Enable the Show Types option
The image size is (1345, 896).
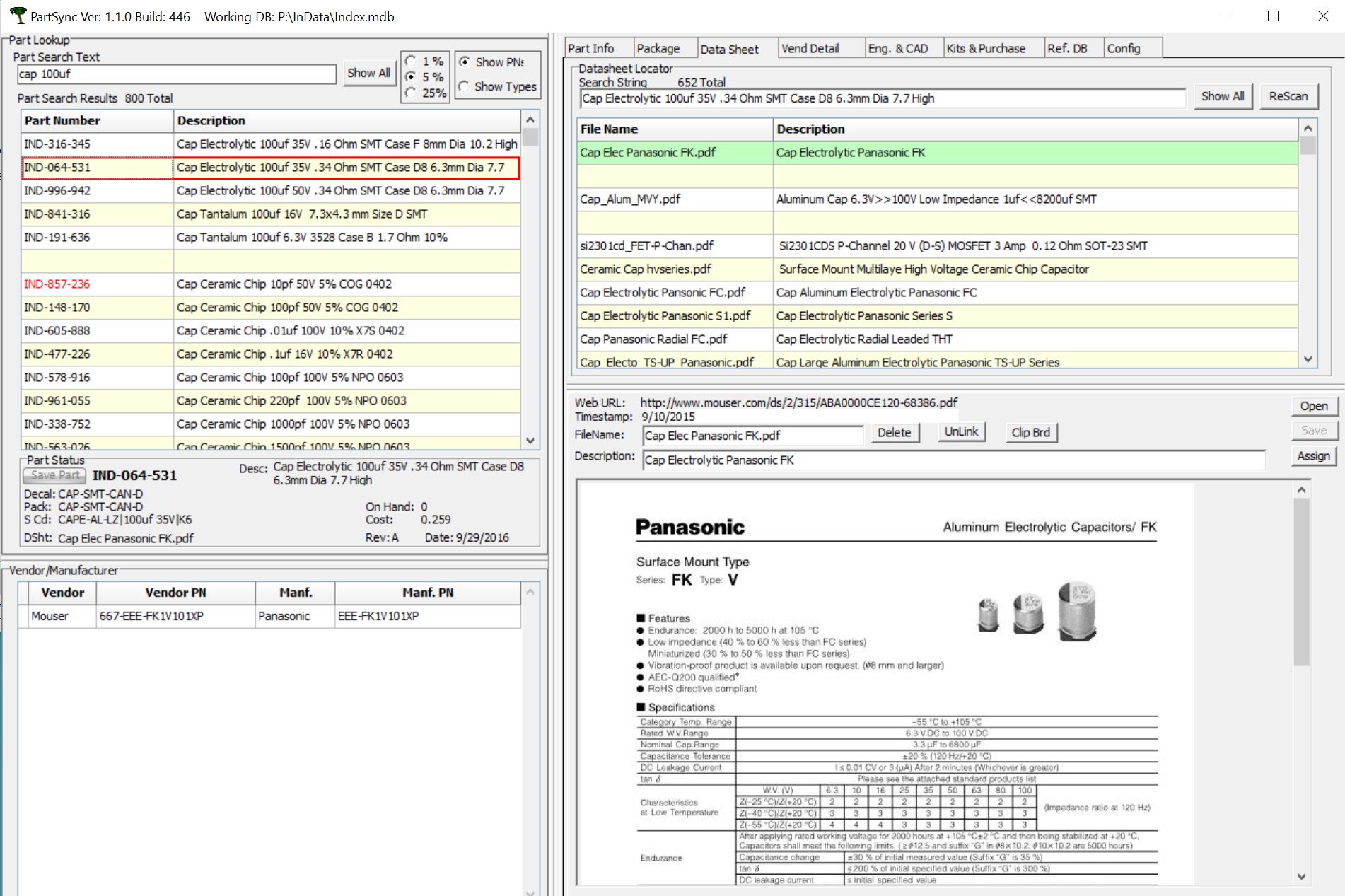click(x=465, y=86)
